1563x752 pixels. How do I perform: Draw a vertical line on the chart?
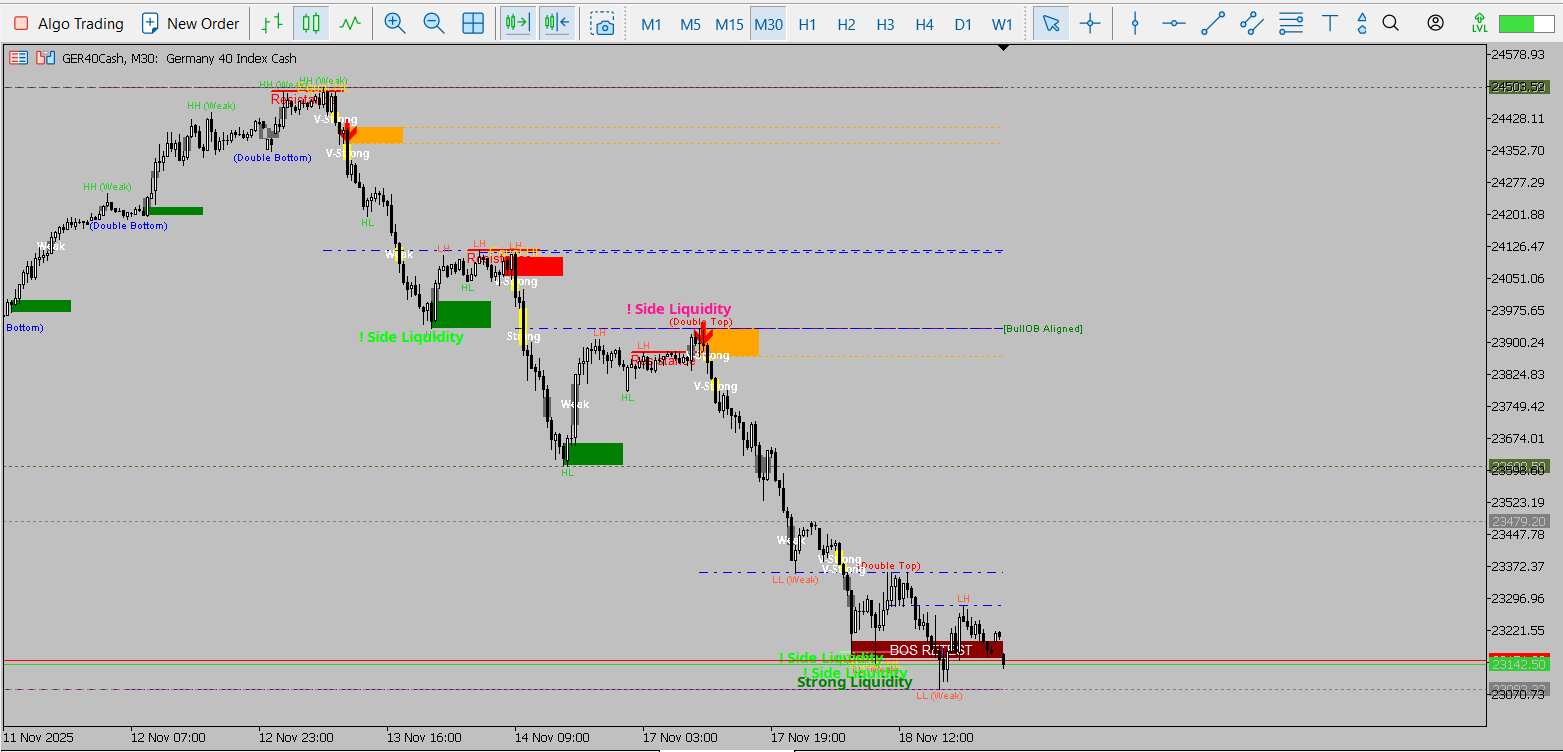(1135, 23)
